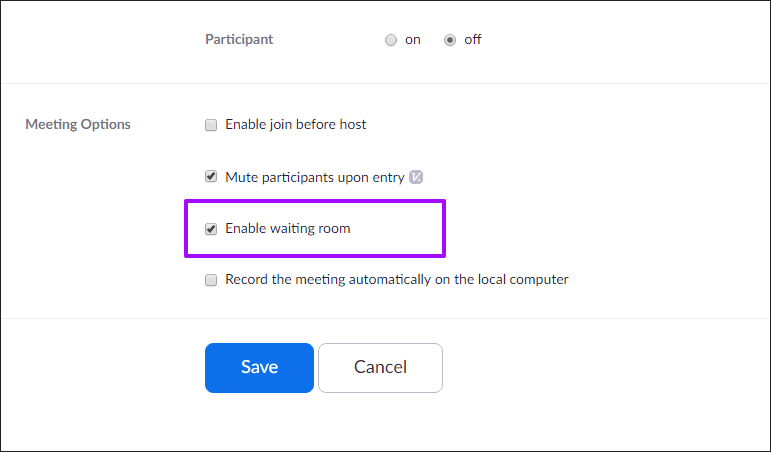
Task: Click the 'on' label text next to Participant
Action: [x=412, y=40]
